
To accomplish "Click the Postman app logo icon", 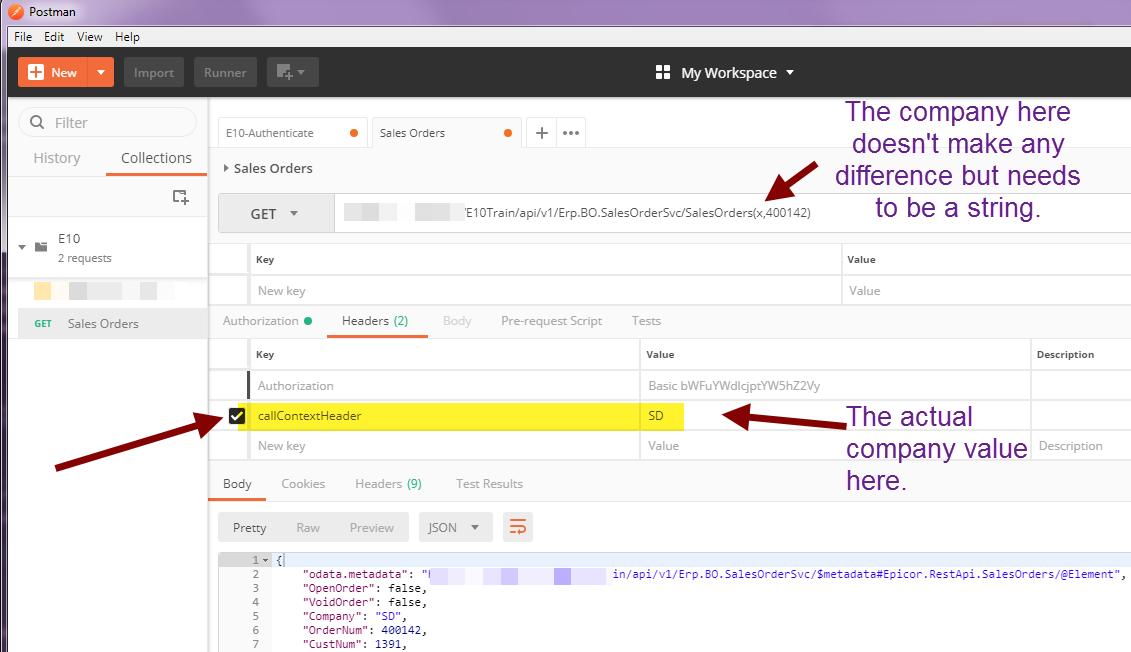I will [x=15, y=12].
